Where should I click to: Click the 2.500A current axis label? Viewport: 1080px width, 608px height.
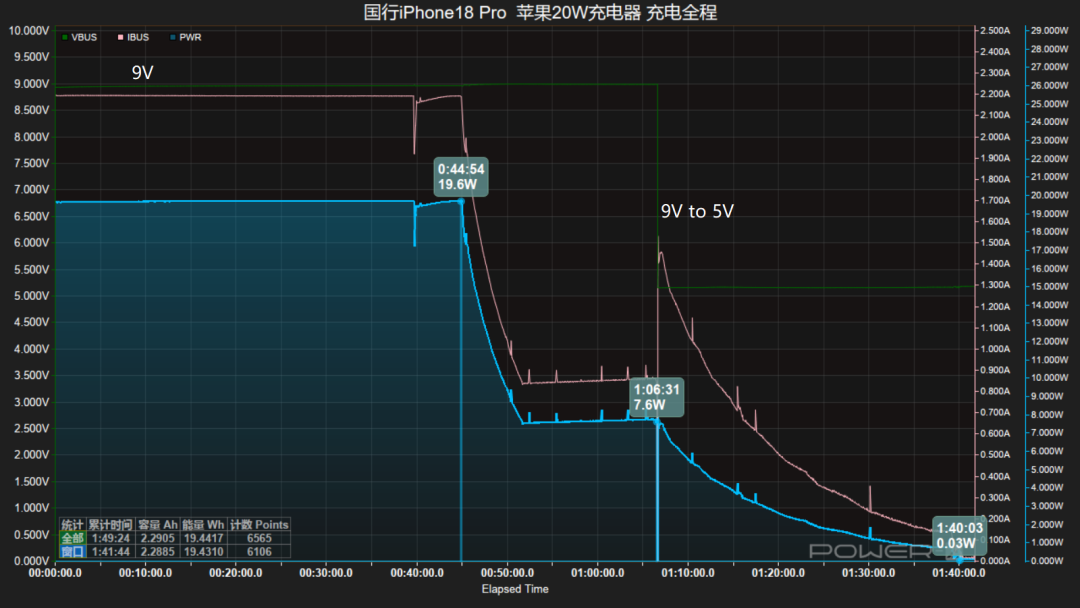(x=995, y=31)
